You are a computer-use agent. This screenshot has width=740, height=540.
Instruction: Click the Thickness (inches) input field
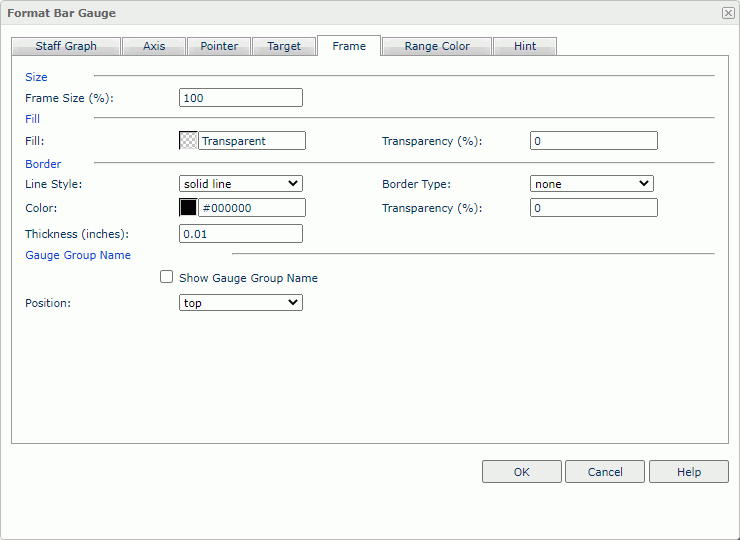pos(240,233)
